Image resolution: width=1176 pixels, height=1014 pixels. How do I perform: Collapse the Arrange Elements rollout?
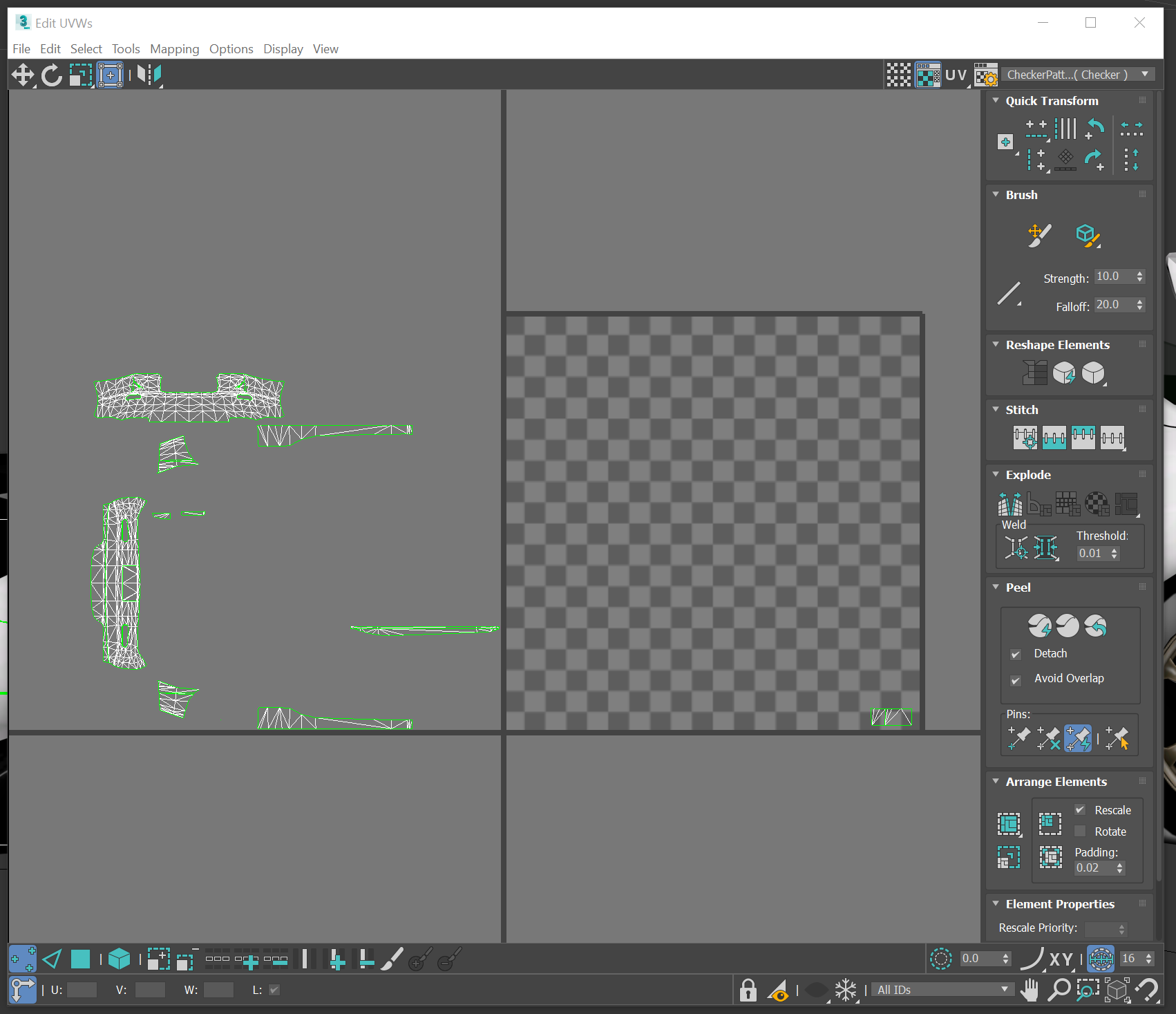coord(996,782)
